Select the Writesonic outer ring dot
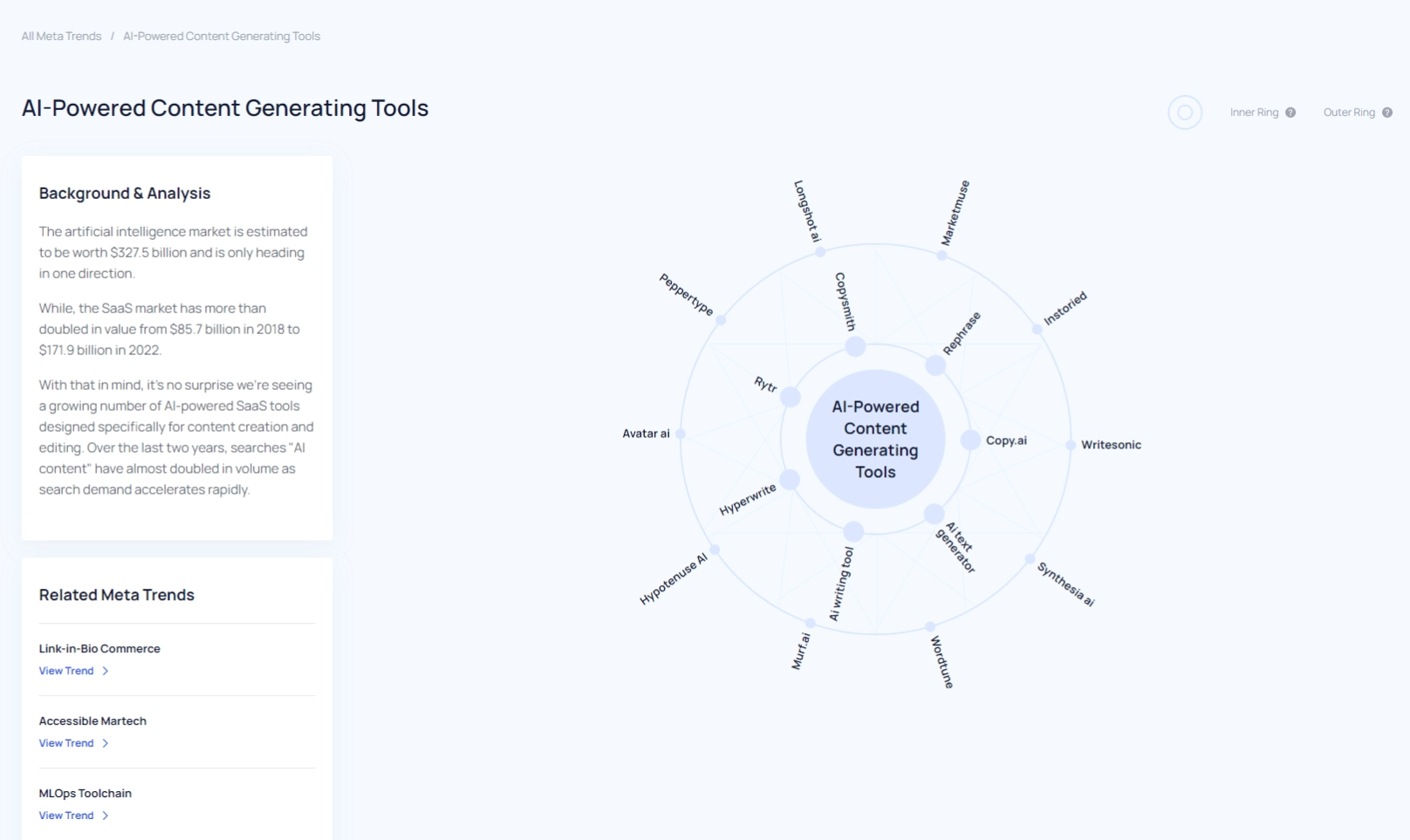The image size is (1410, 840). [x=1071, y=445]
